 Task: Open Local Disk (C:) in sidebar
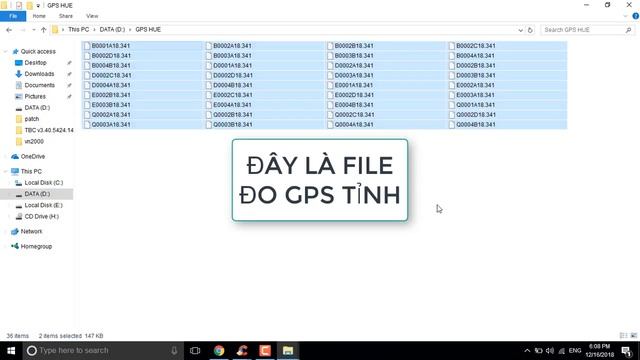(44, 183)
